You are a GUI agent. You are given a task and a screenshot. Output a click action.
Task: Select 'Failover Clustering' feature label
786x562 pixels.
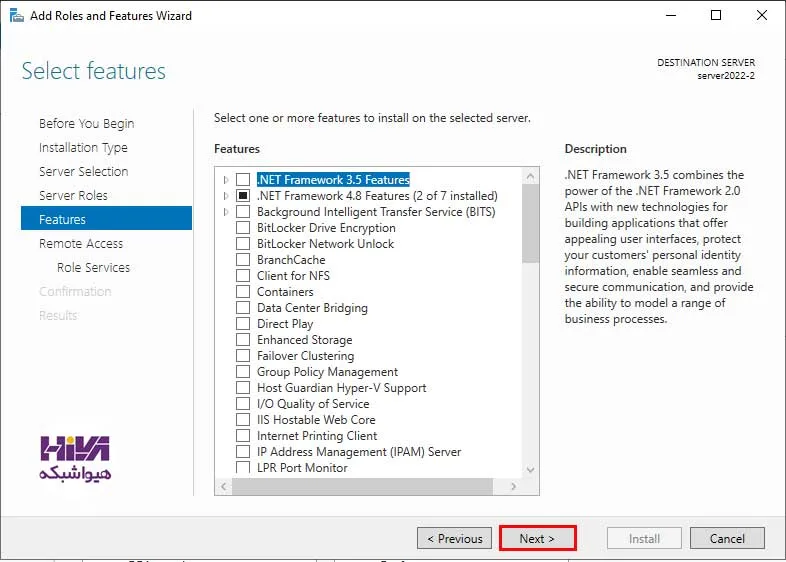click(305, 356)
